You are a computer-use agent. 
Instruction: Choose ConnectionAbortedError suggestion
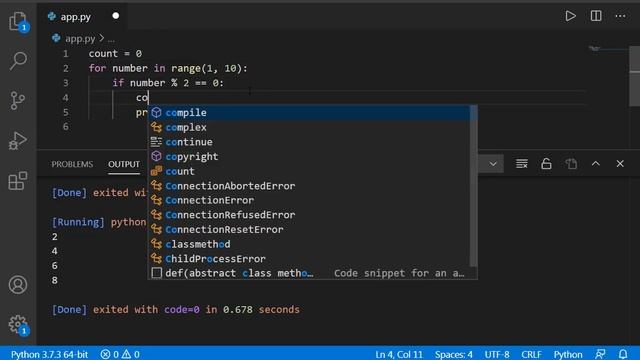coord(309,186)
